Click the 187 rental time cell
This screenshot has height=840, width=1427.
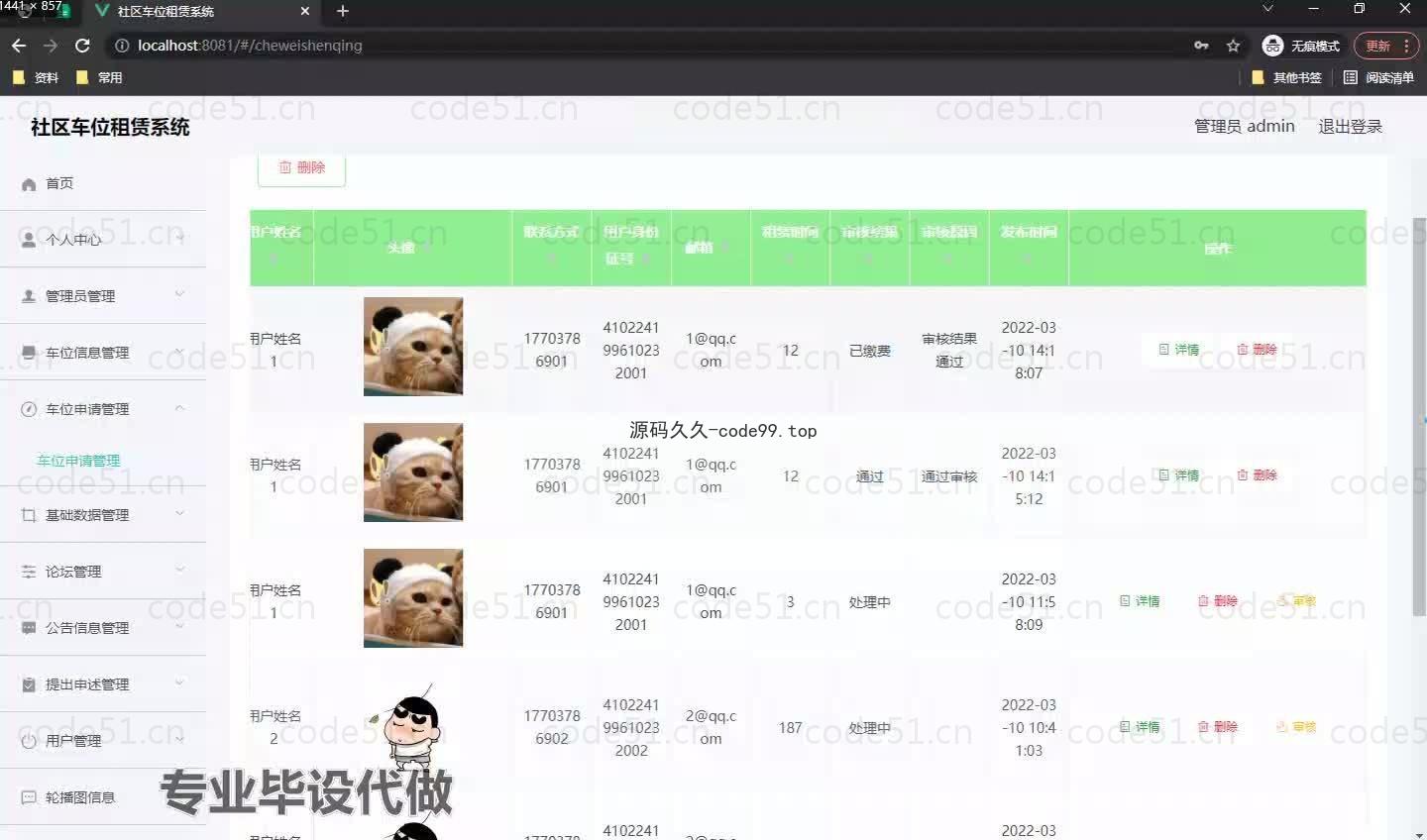click(790, 728)
